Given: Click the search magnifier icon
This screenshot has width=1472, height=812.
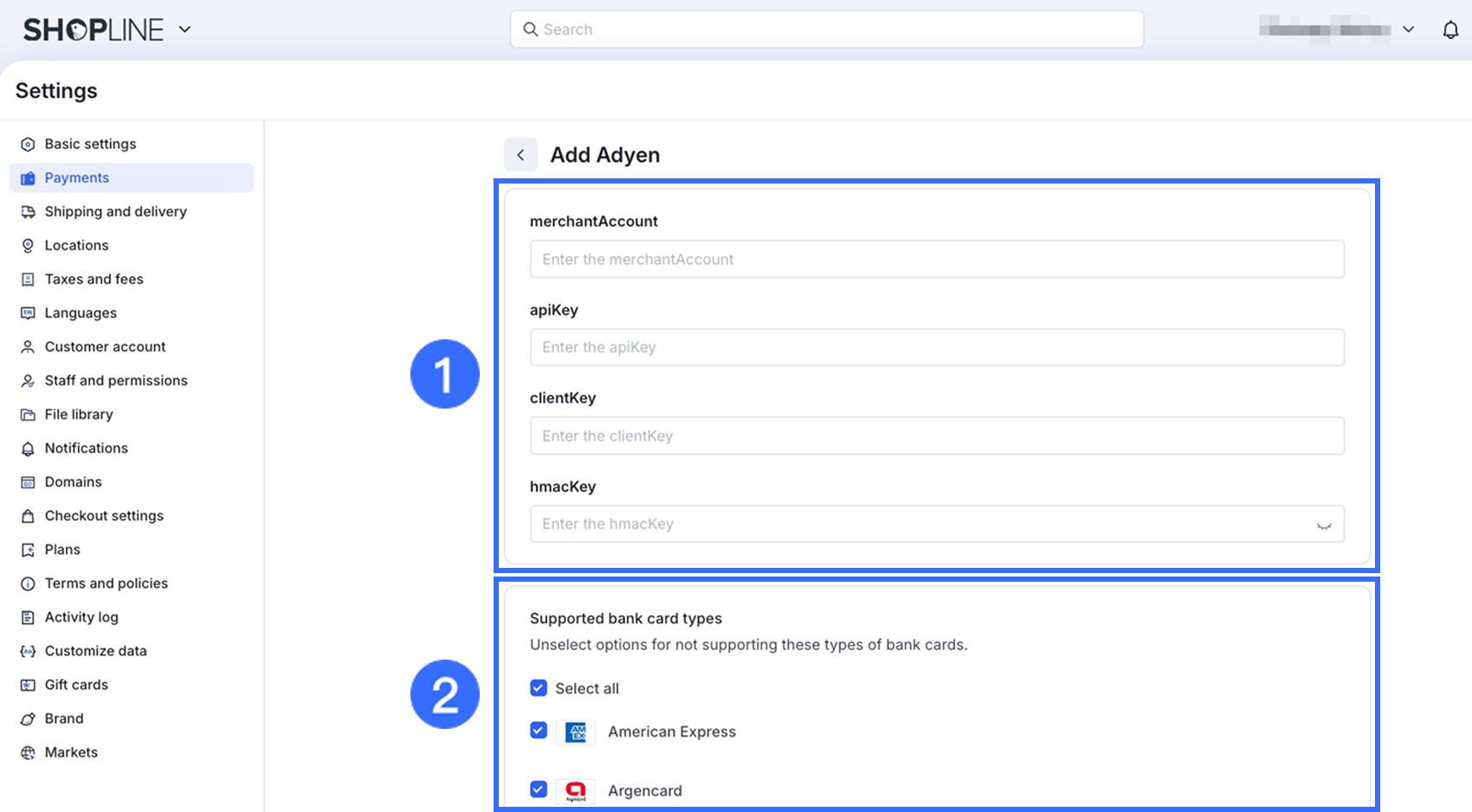Looking at the screenshot, I should pos(530,29).
